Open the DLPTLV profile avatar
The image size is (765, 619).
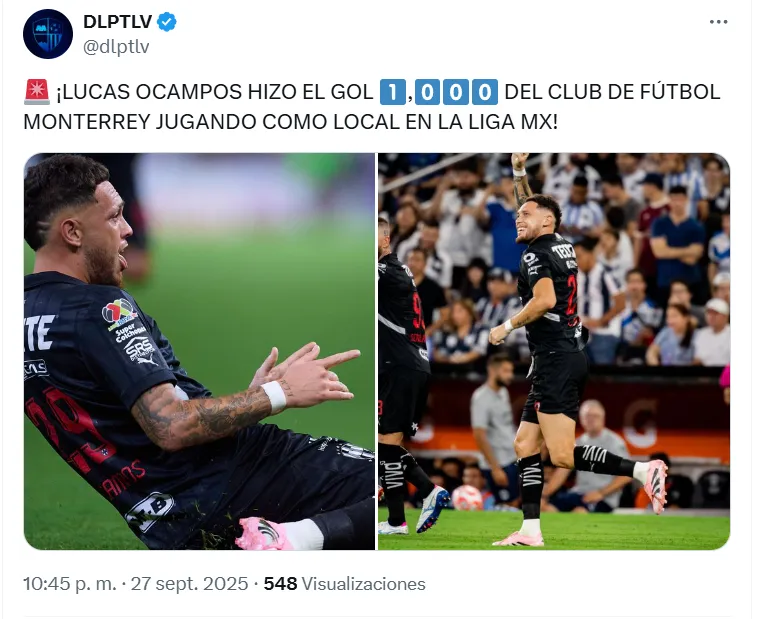coord(48,34)
